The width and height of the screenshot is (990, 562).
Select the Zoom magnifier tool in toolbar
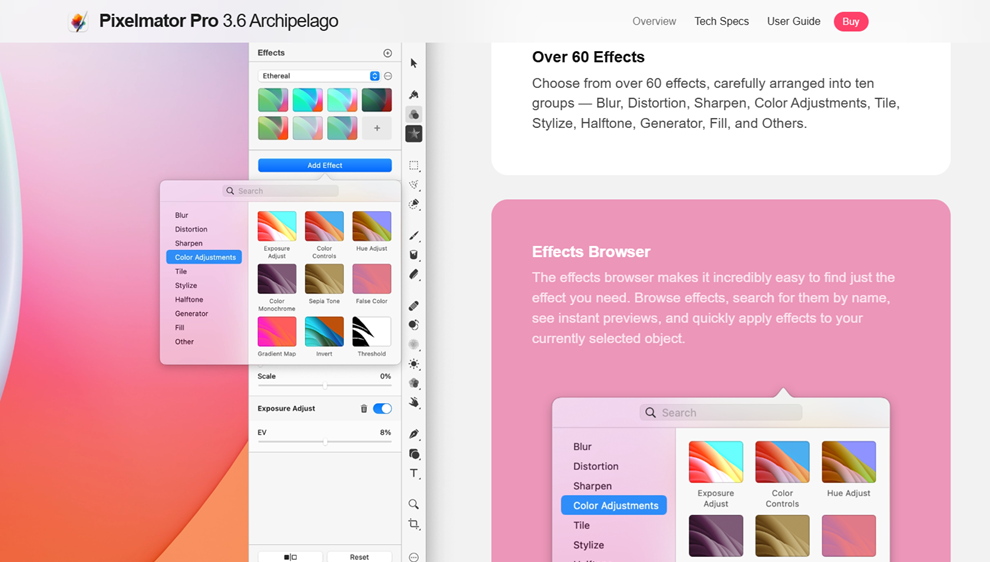coord(414,504)
